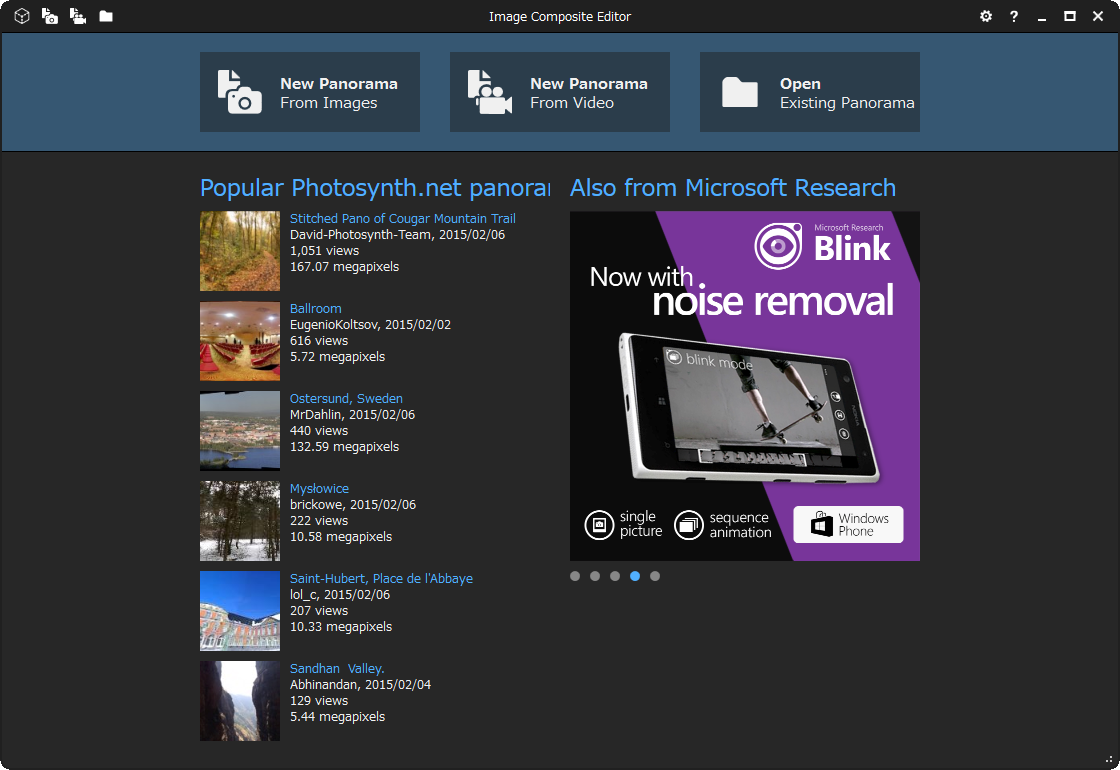1120x770 pixels.
Task: Click the Open folder icon in the toolbar
Action: coord(104,16)
